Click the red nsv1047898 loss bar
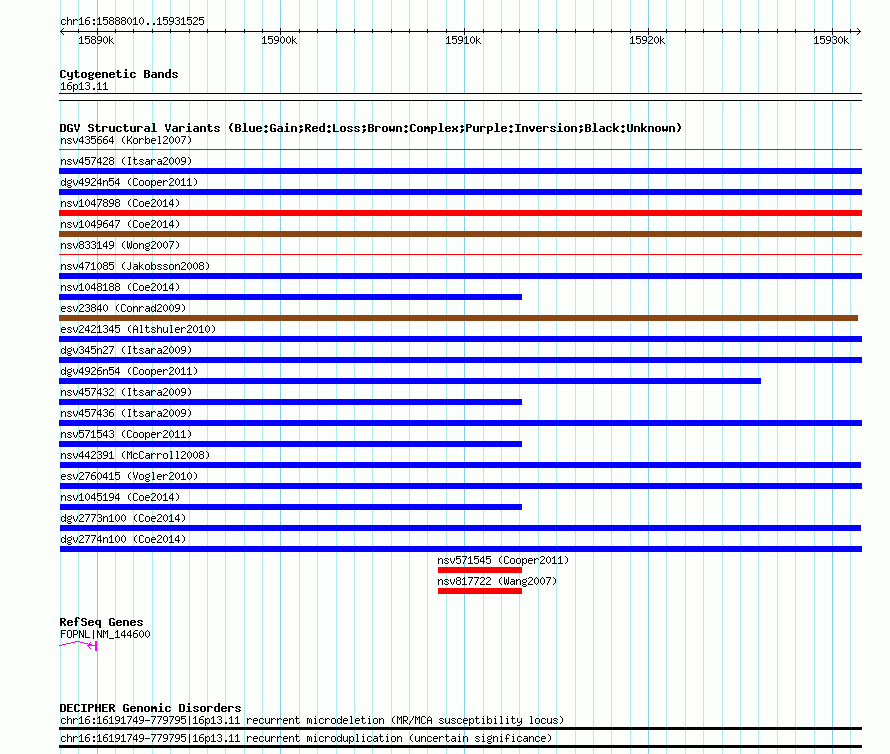 [x=460, y=213]
